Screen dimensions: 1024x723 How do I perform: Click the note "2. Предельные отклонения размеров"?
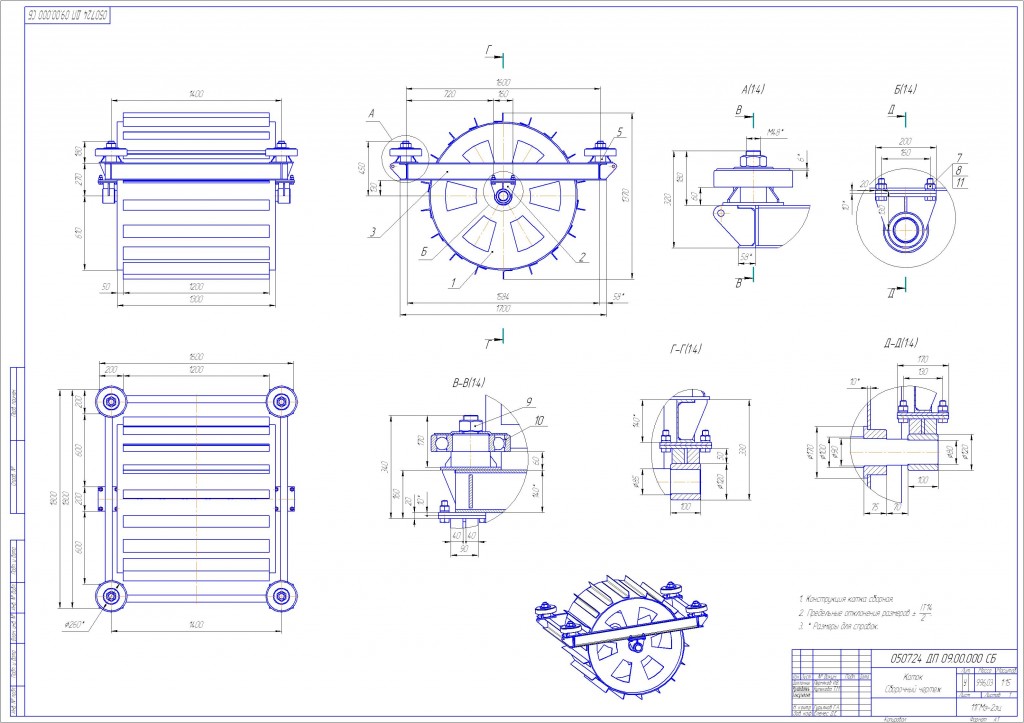click(x=856, y=613)
